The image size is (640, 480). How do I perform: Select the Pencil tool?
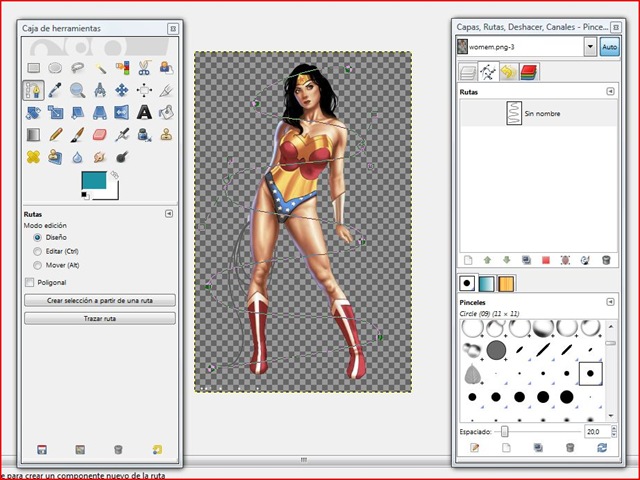[55, 134]
